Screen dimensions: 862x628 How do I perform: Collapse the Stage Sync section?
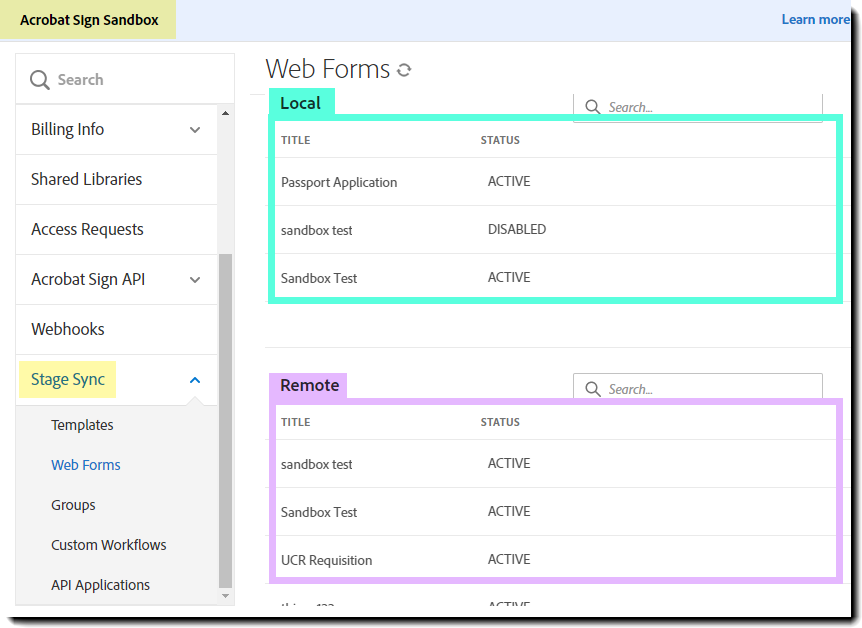(x=195, y=380)
